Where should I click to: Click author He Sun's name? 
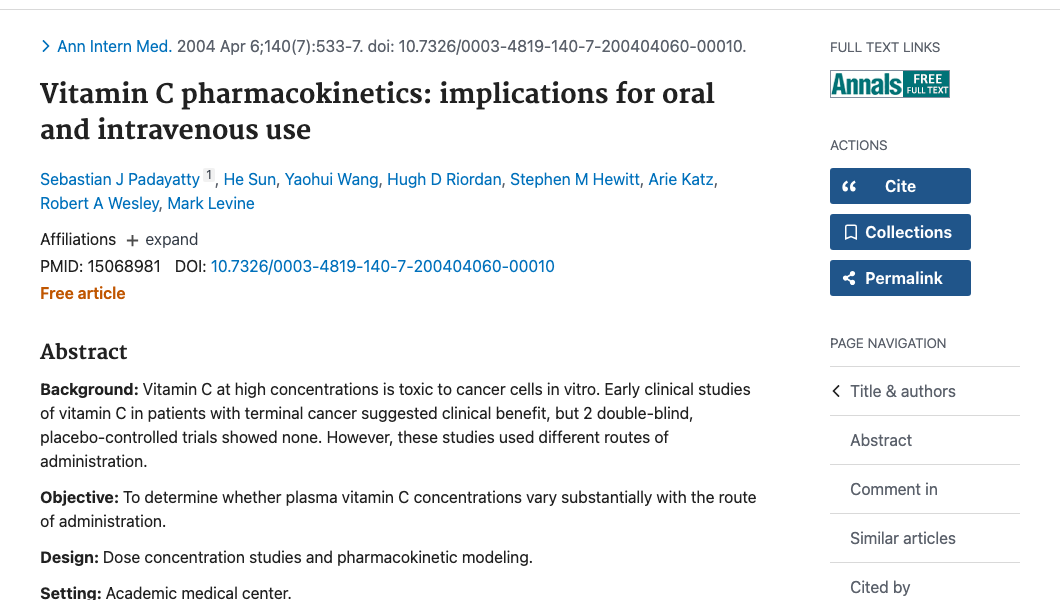[249, 179]
